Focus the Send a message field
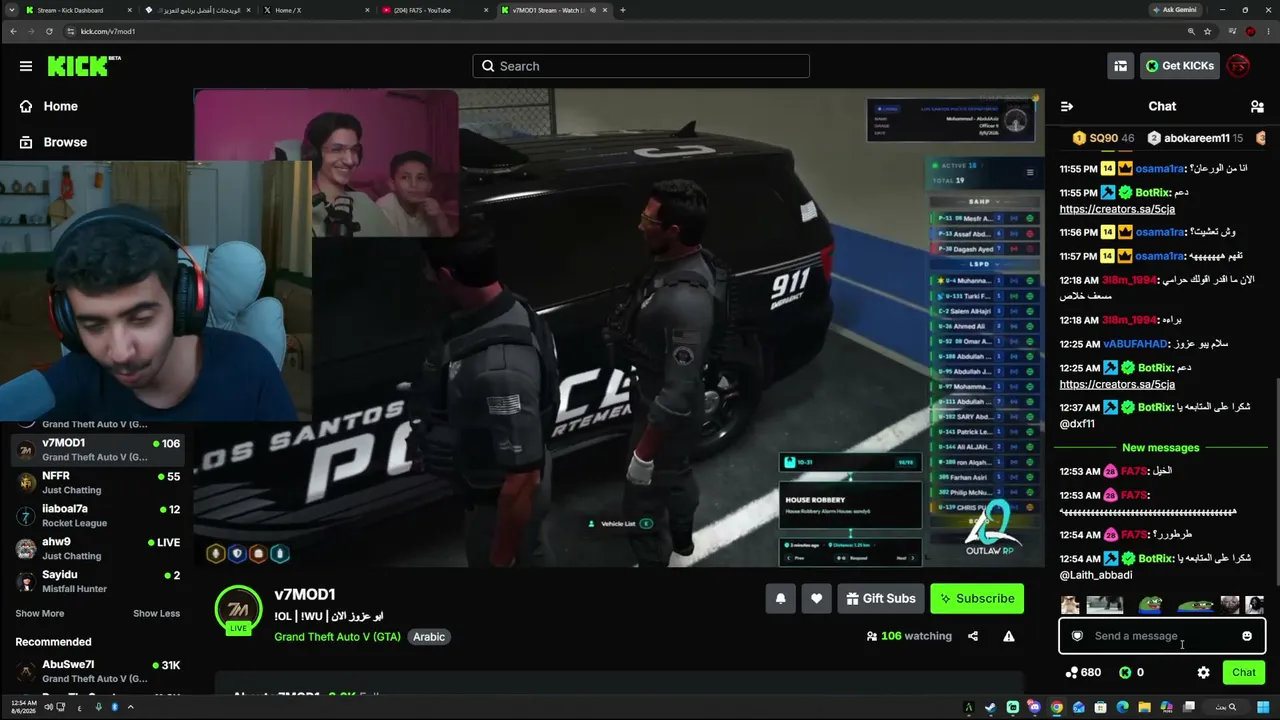This screenshot has height=720, width=1280. 1162,636
